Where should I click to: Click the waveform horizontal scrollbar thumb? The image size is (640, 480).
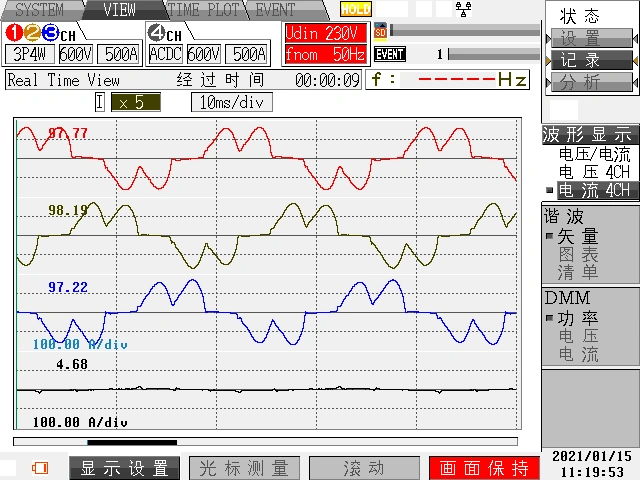pyautogui.click(x=132, y=442)
